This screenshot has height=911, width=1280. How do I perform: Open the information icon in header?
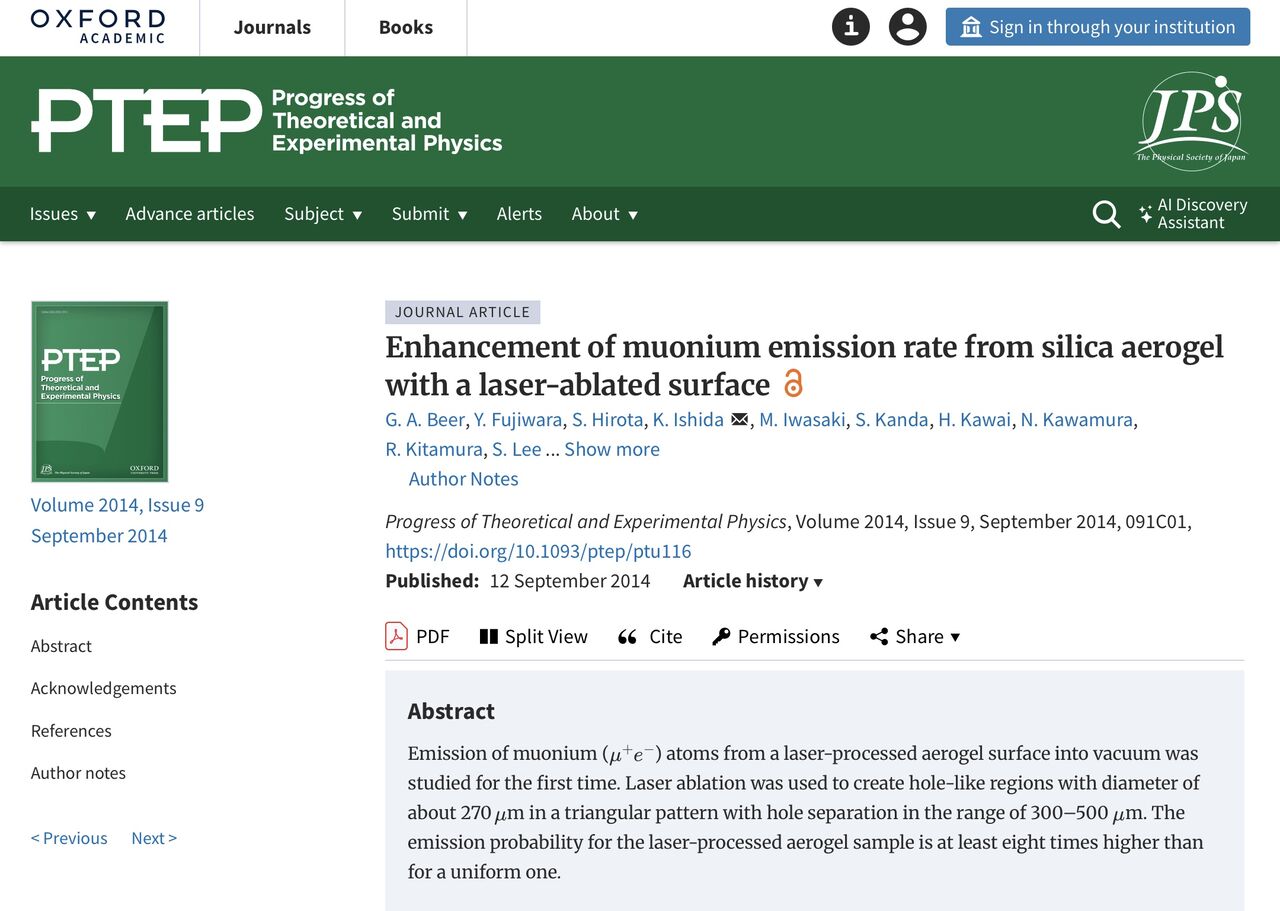click(851, 27)
